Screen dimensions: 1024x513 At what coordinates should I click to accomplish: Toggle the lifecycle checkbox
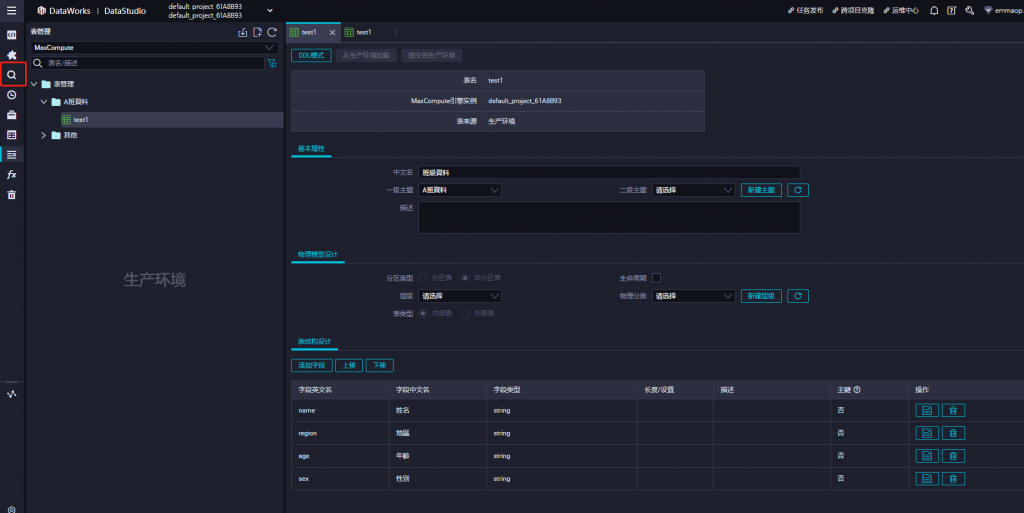click(656, 278)
